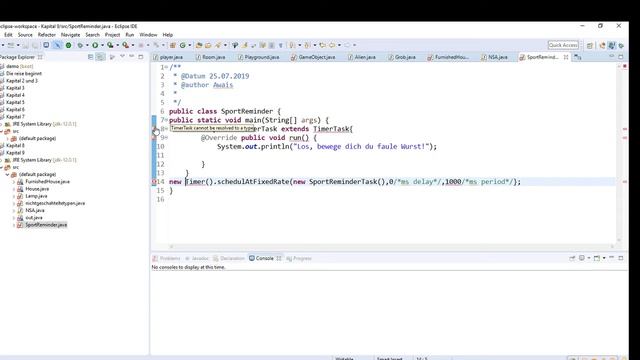Open the Refactor menu
640x360 pixels.
tap(47, 35)
